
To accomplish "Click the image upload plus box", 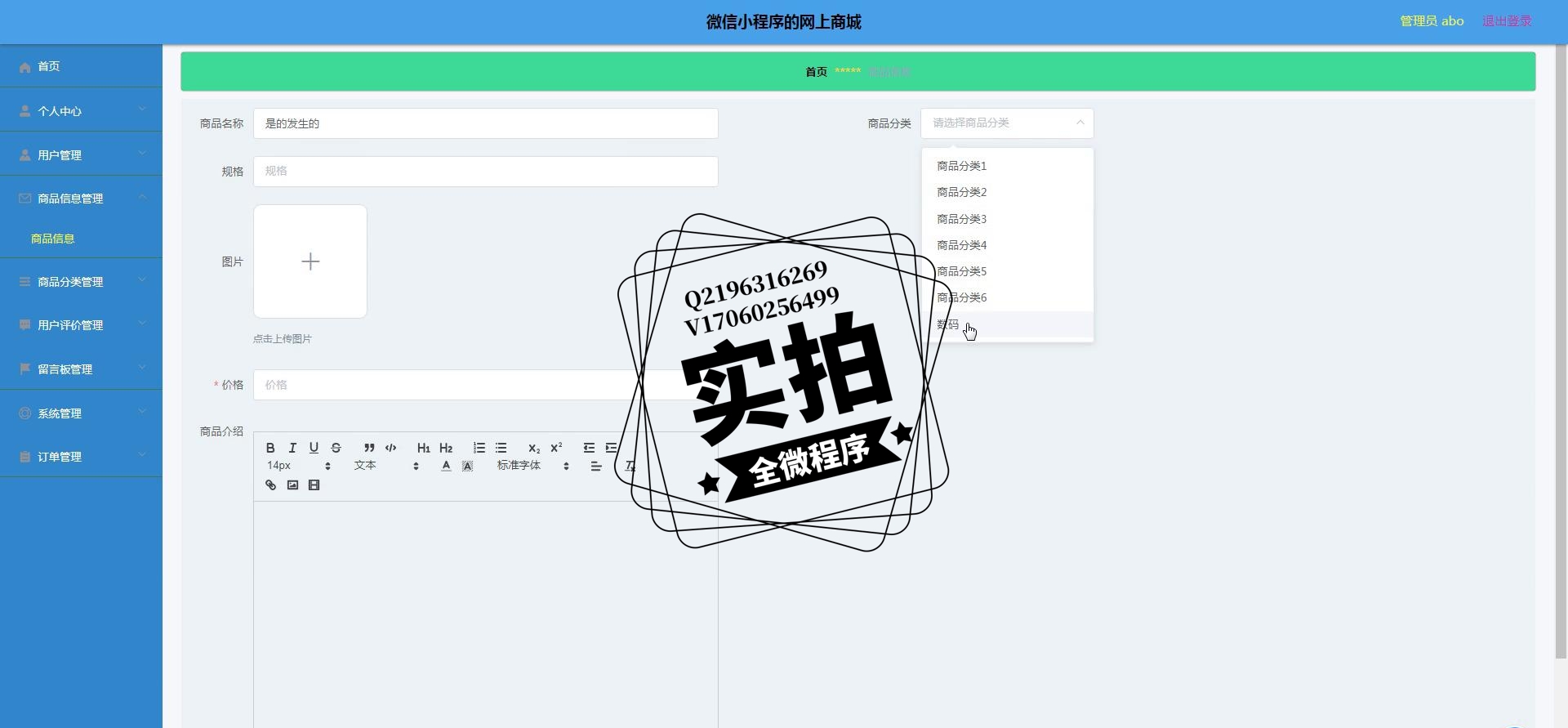I will click(x=310, y=261).
